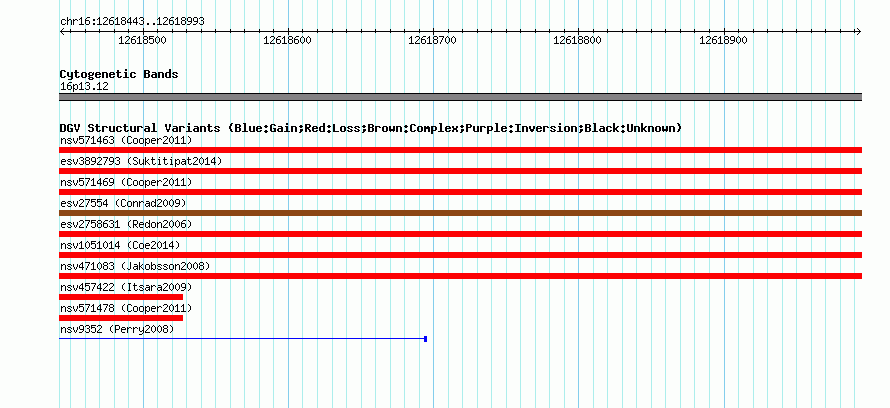Click the right arrow of the ruler

pos(859,32)
